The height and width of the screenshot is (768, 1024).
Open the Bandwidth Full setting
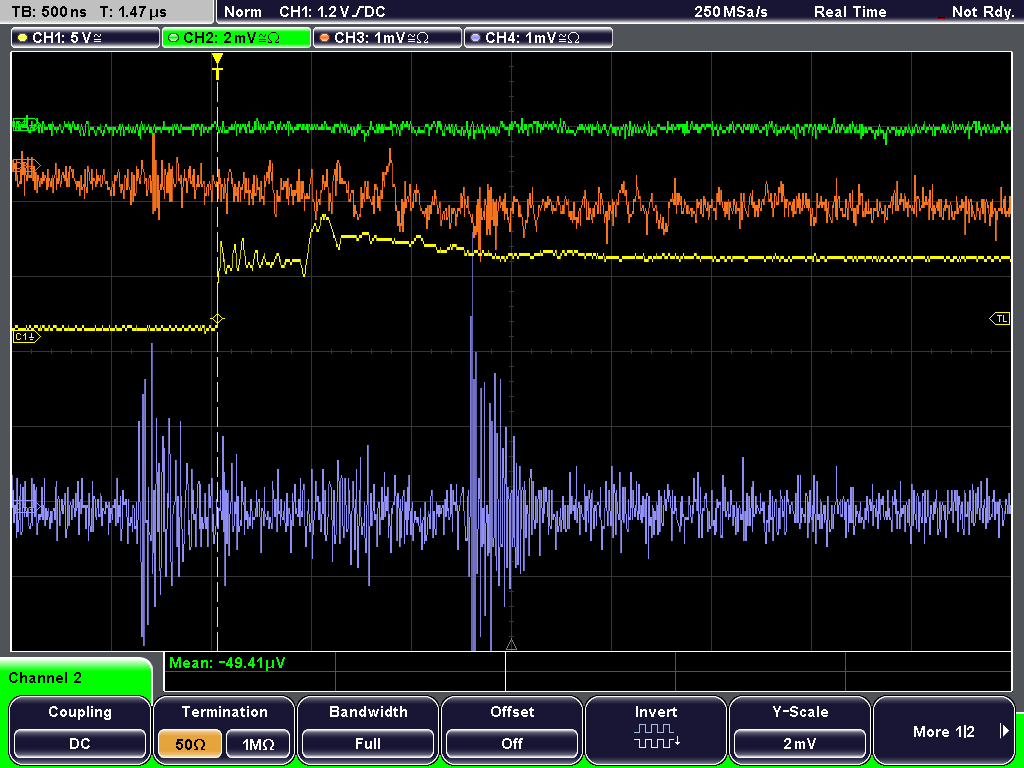(x=368, y=729)
